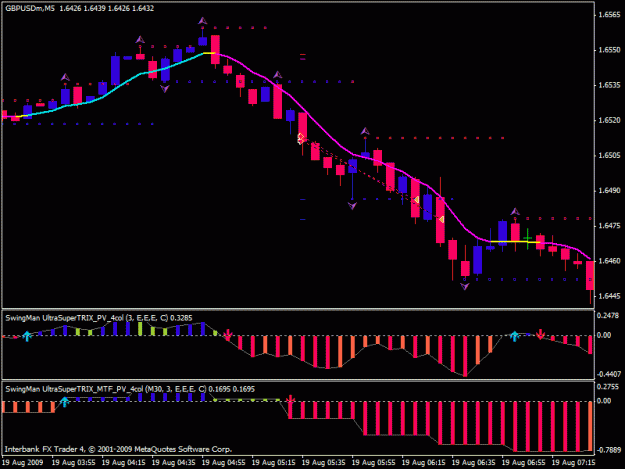The height and width of the screenshot is (469, 625).
Task: Click the yellow moving average segment near 06:55
Action: click(515, 241)
